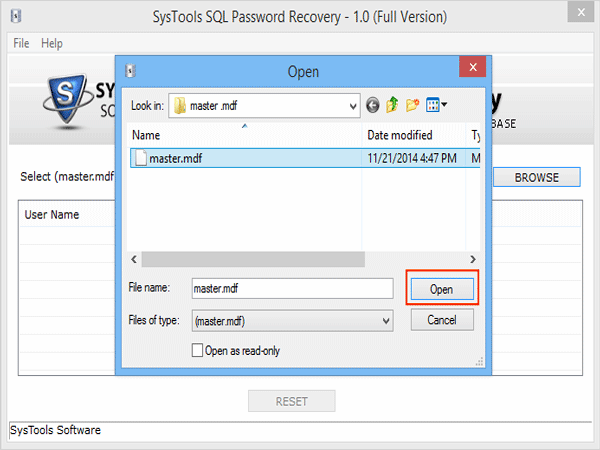Close the Open dialog with red X
The width and height of the screenshot is (600, 450).
pyautogui.click(x=473, y=67)
